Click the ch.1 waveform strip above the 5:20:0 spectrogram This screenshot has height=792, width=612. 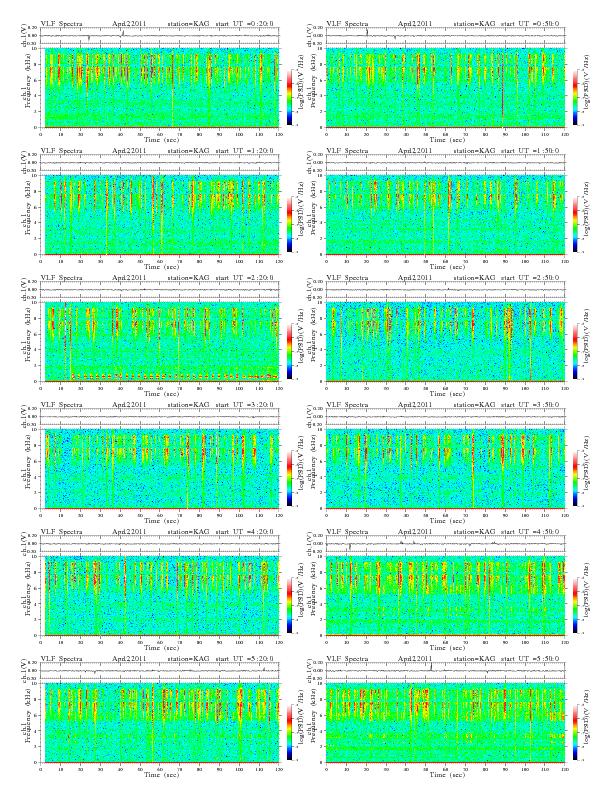160,671
